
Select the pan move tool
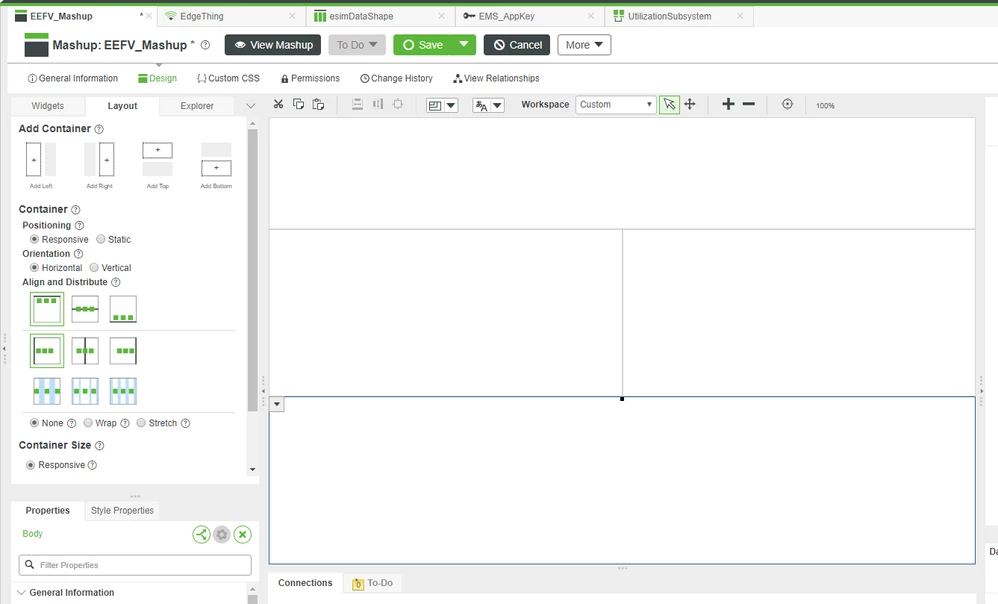tap(690, 104)
